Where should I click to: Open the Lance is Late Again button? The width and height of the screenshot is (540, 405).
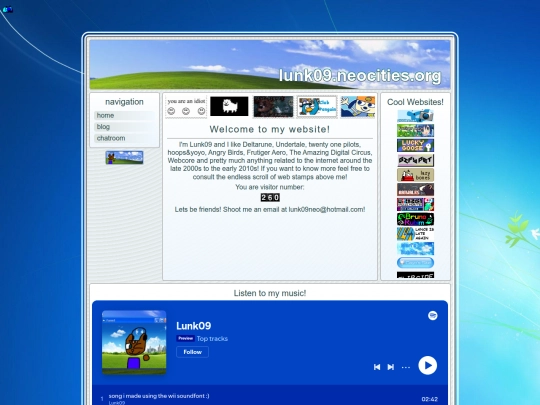(x=415, y=233)
